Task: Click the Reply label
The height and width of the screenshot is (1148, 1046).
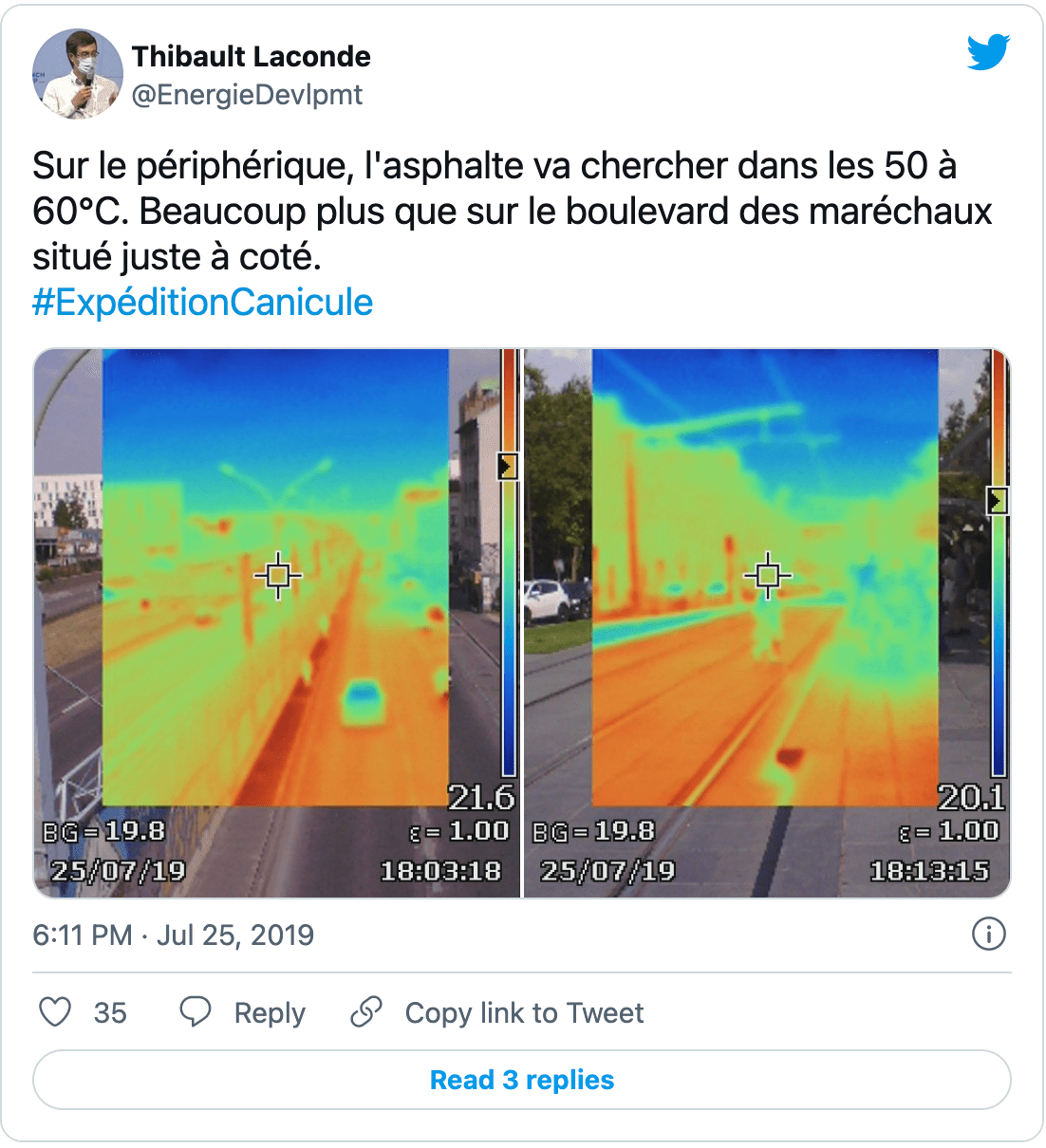Action: pos(270,1013)
